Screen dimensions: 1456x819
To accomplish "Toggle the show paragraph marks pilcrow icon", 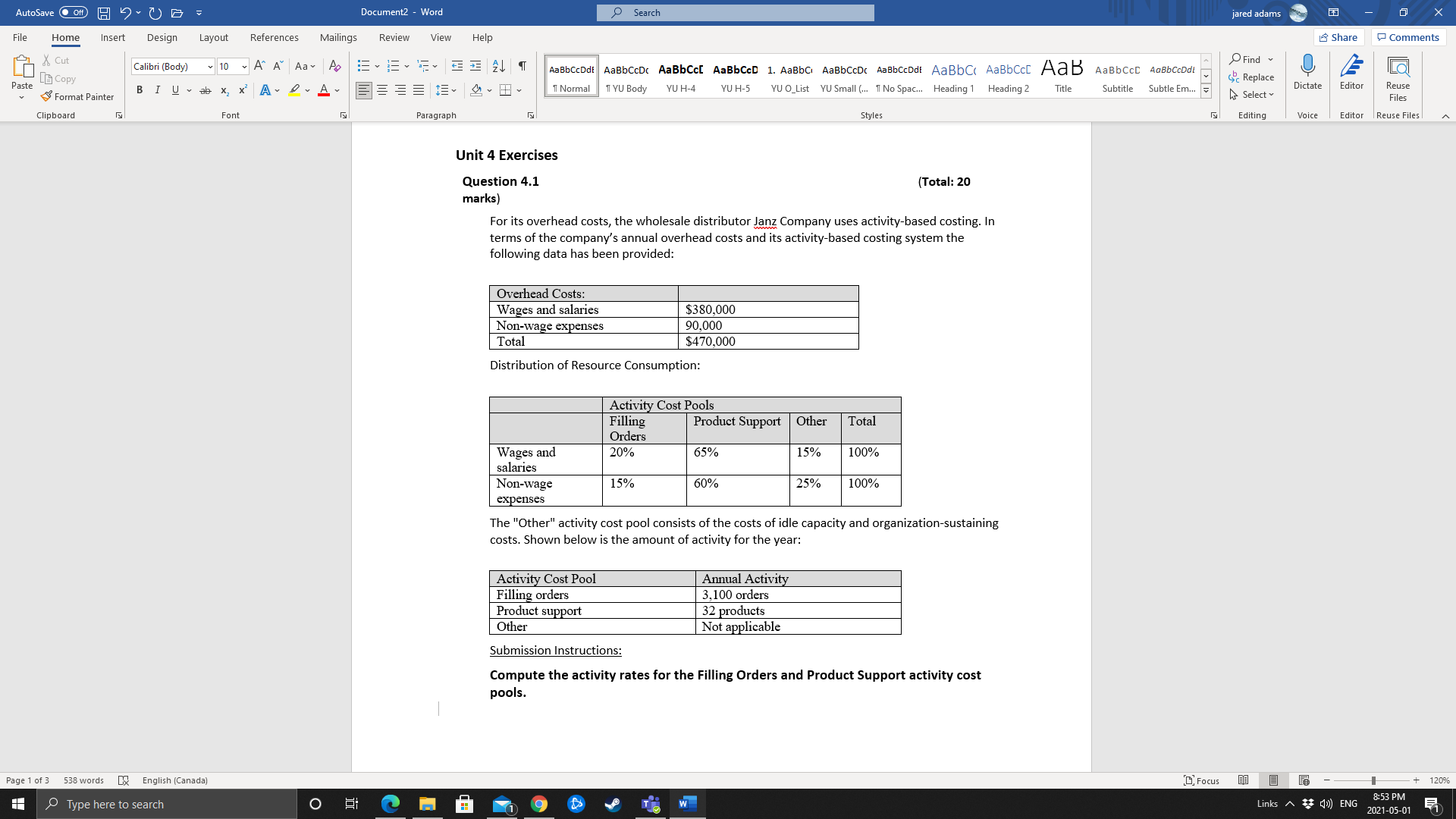I will click(x=522, y=66).
